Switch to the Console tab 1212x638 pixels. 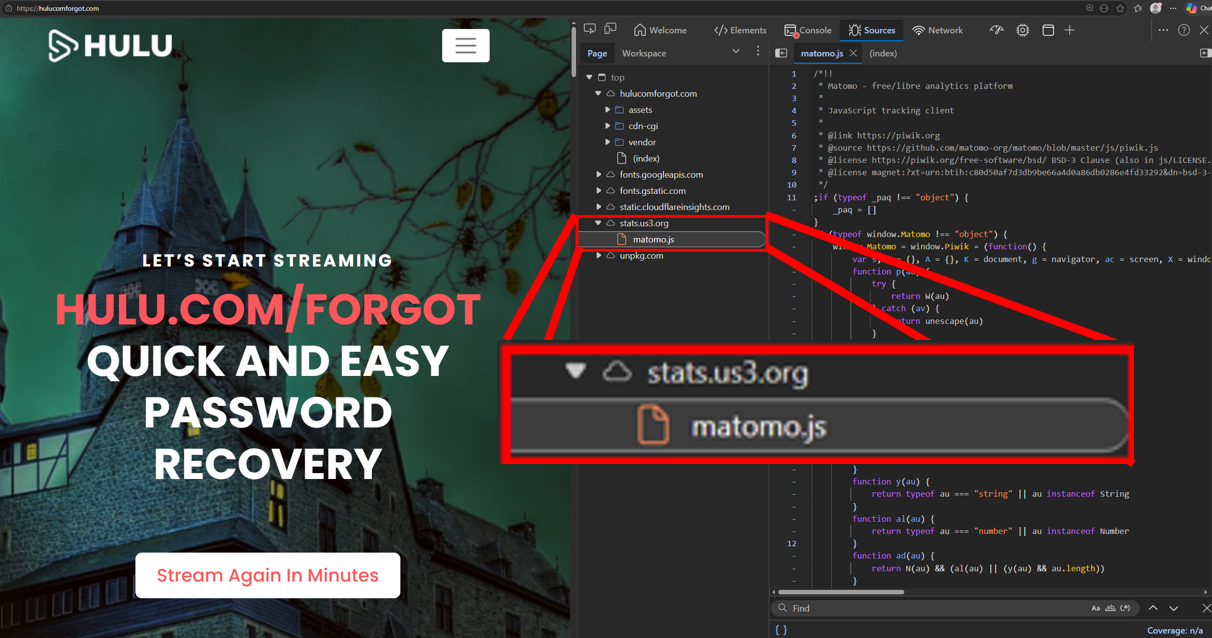point(808,30)
